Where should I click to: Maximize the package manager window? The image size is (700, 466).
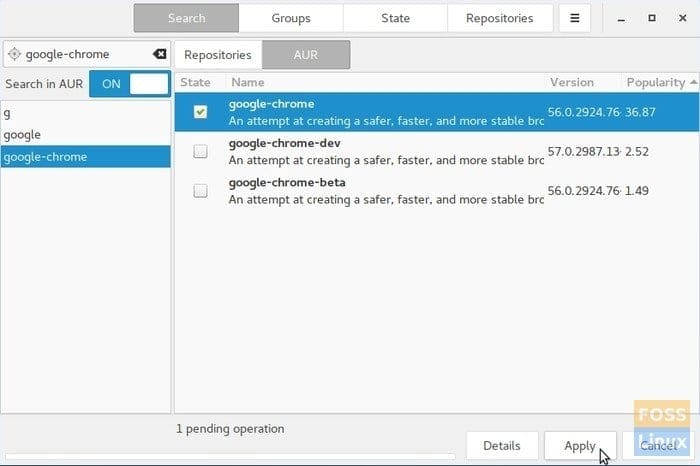click(652, 18)
